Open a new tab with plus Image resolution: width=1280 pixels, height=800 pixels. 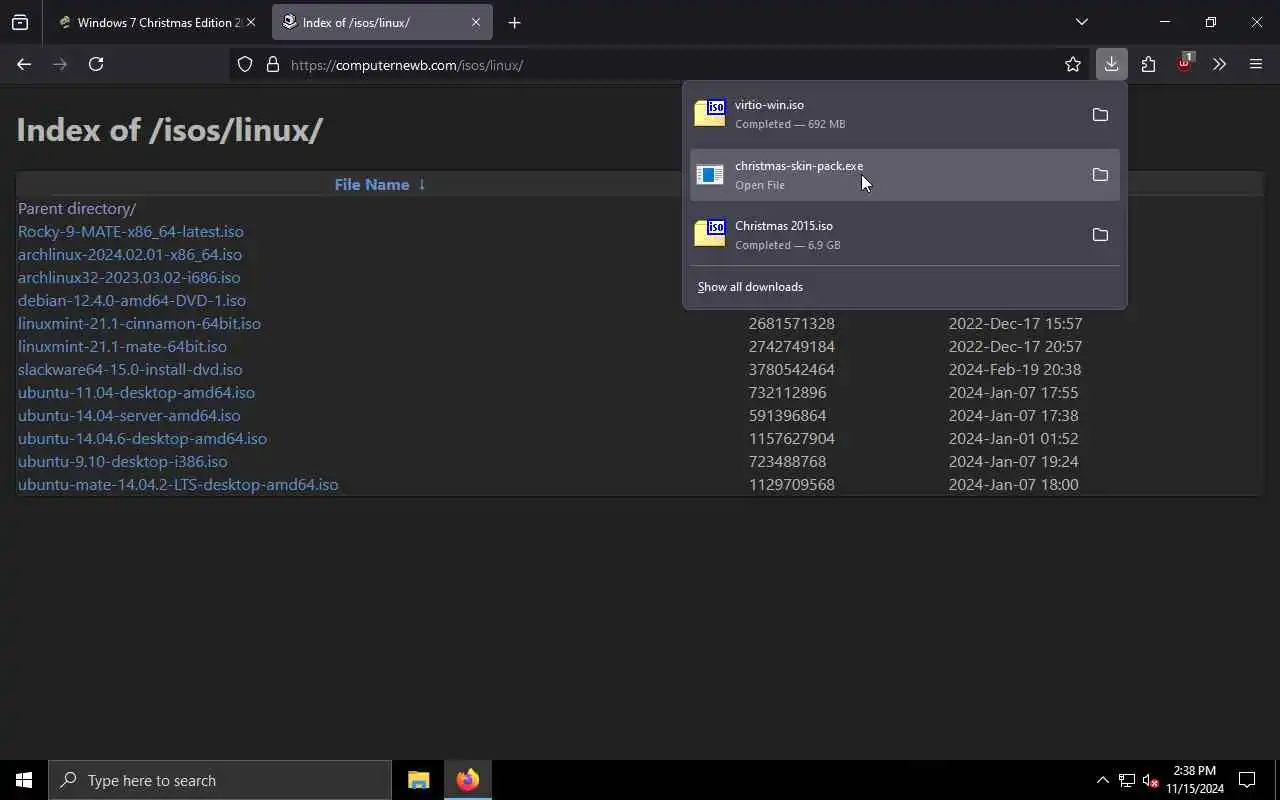click(514, 22)
